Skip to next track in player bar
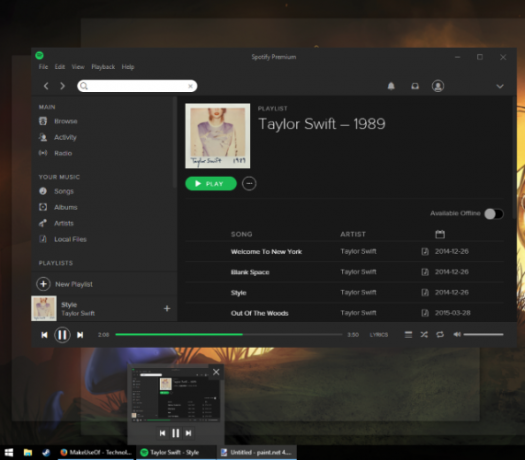525x460 pixels. 80,335
